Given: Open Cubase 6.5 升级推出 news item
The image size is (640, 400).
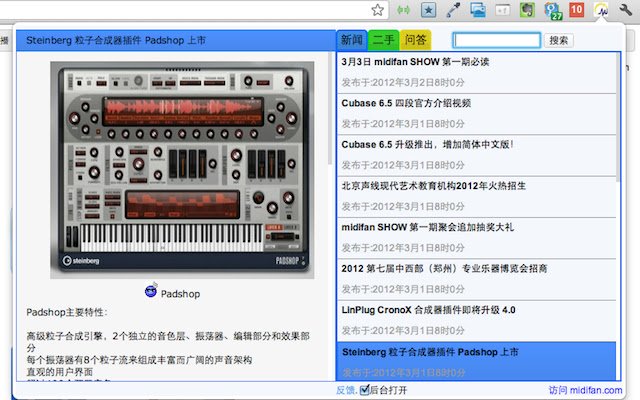Looking at the screenshot, I should (476, 155).
